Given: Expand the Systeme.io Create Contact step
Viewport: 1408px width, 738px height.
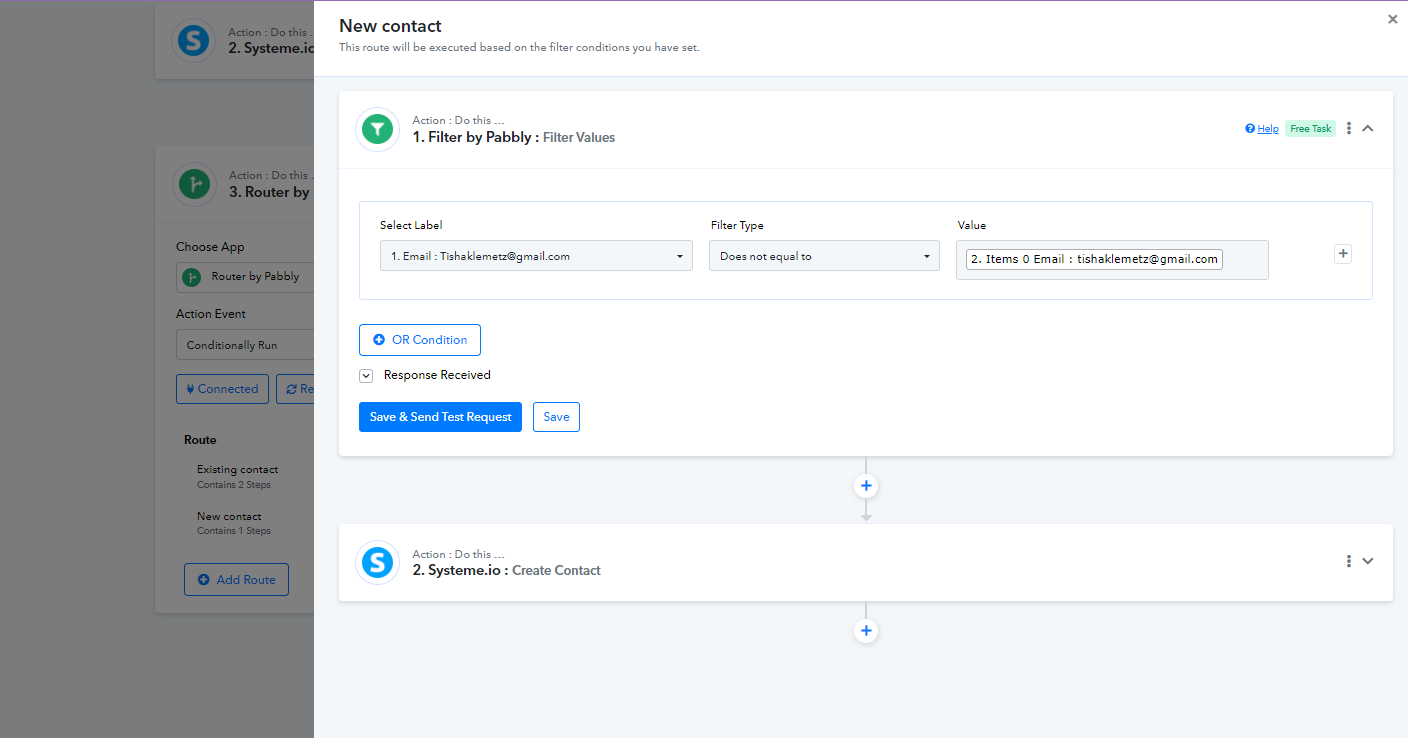Looking at the screenshot, I should pos(1368,561).
